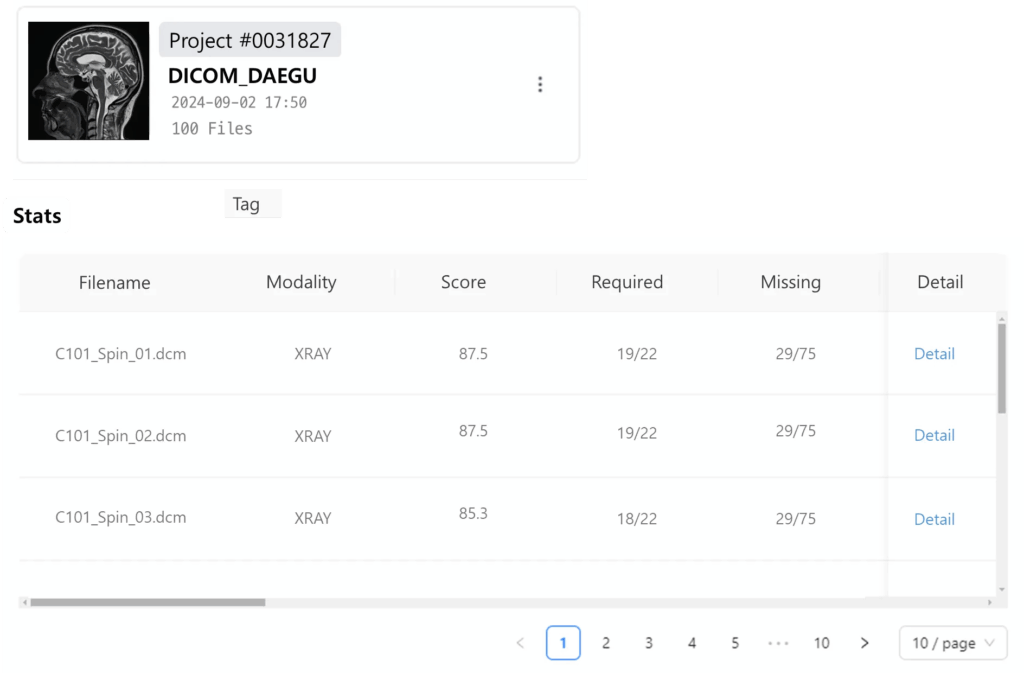Expand the pagination ellipsis for more pages
The image size is (1024, 673).
(778, 643)
